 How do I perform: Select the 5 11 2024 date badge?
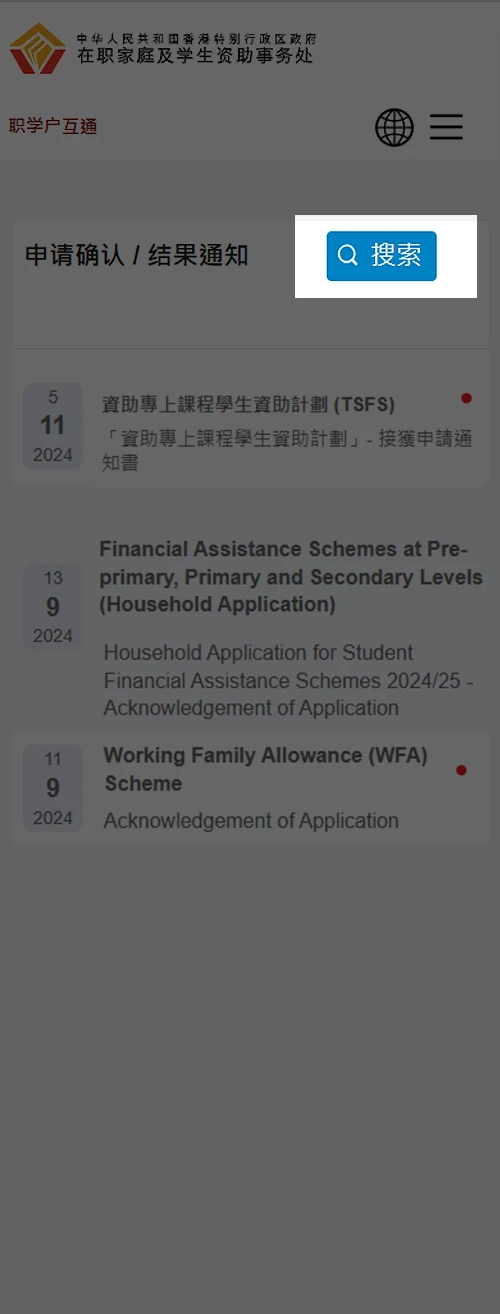53,426
